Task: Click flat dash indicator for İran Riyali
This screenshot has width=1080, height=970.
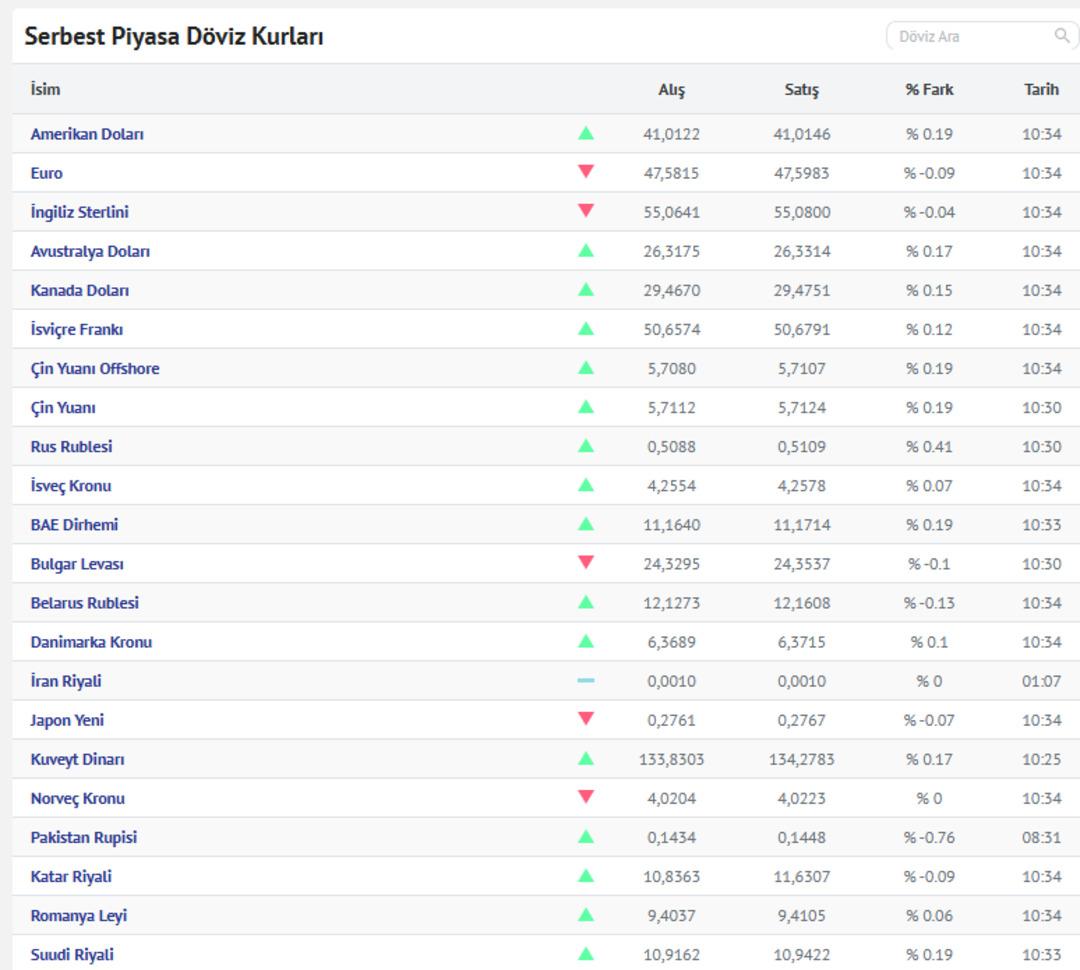Action: coord(585,681)
